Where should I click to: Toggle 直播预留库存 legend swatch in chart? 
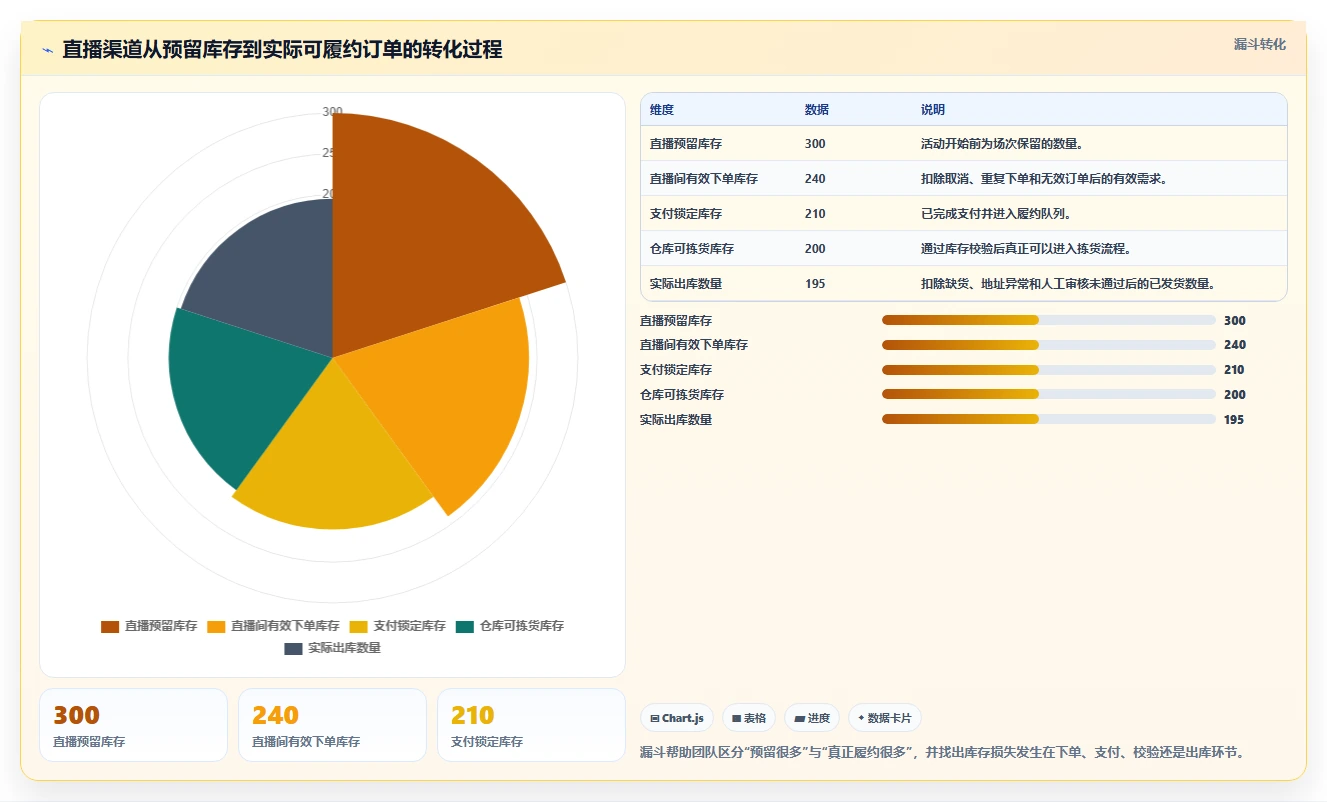click(110, 626)
